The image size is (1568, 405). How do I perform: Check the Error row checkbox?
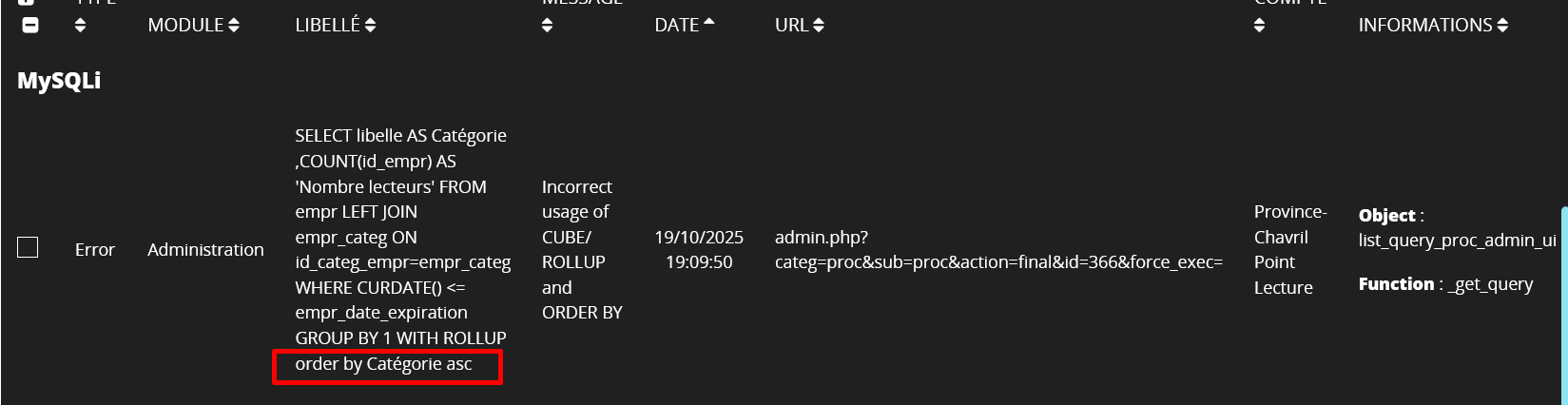tap(29, 248)
